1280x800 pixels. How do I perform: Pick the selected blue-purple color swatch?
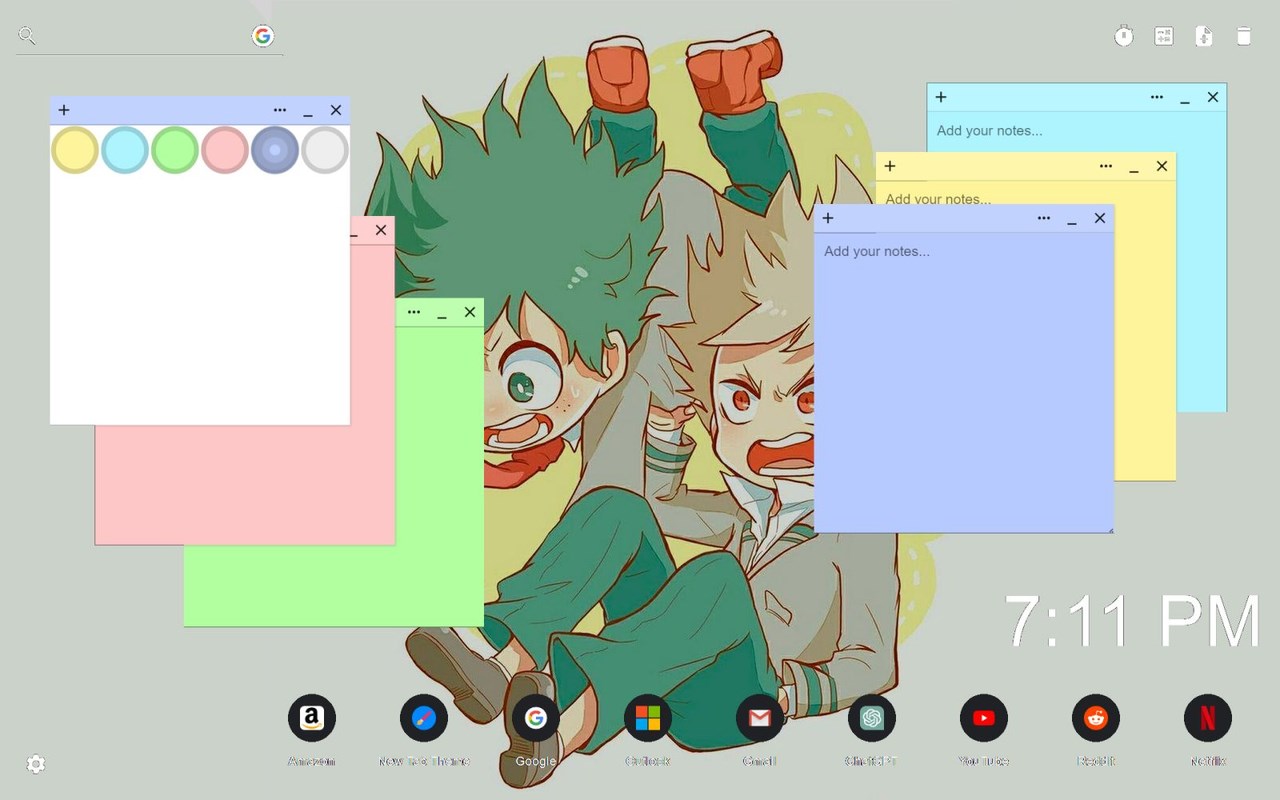[x=275, y=150]
